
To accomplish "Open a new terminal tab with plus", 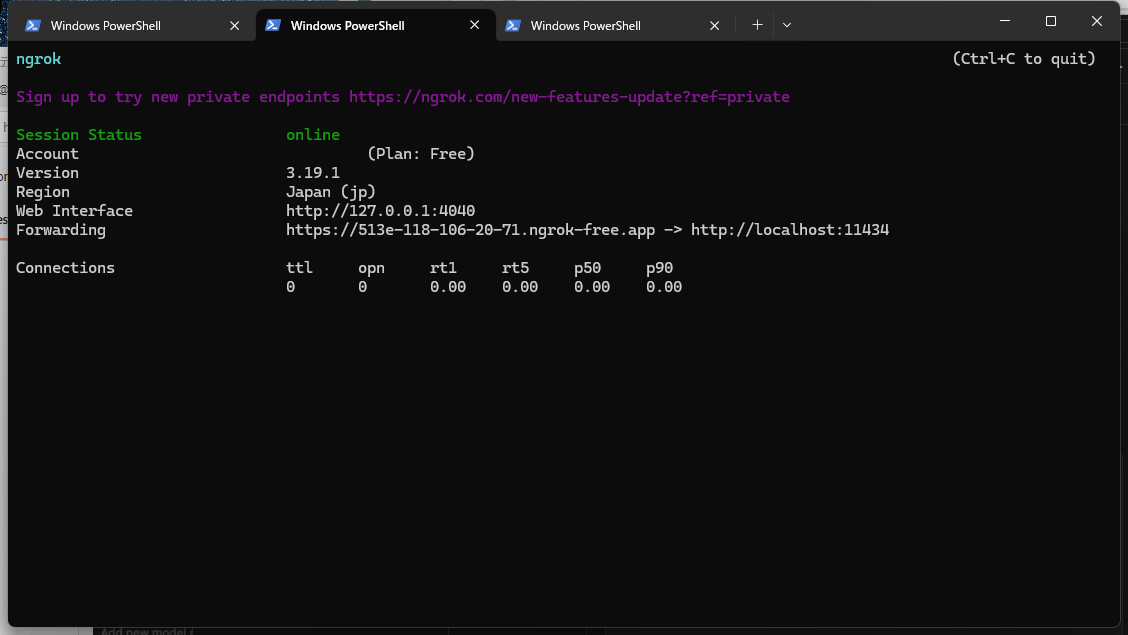I will [757, 25].
